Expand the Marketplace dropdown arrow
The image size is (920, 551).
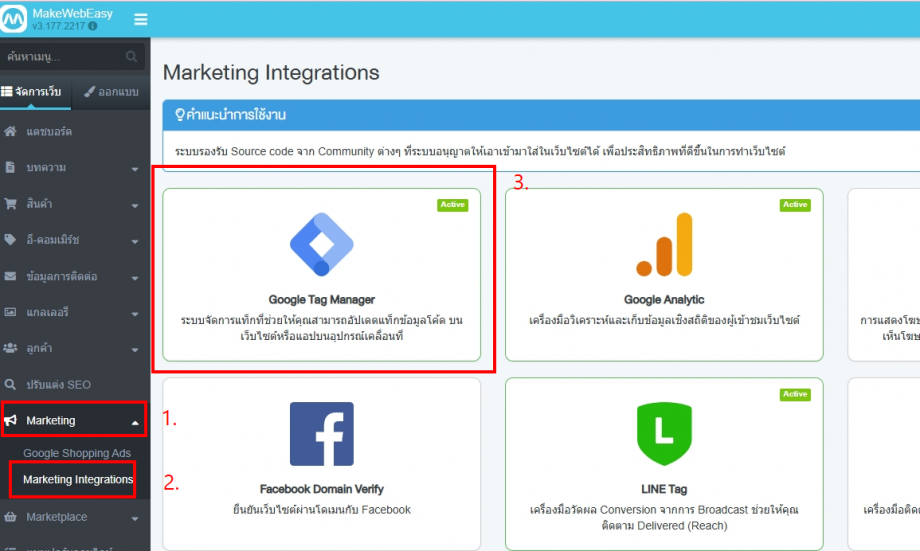coord(135,519)
